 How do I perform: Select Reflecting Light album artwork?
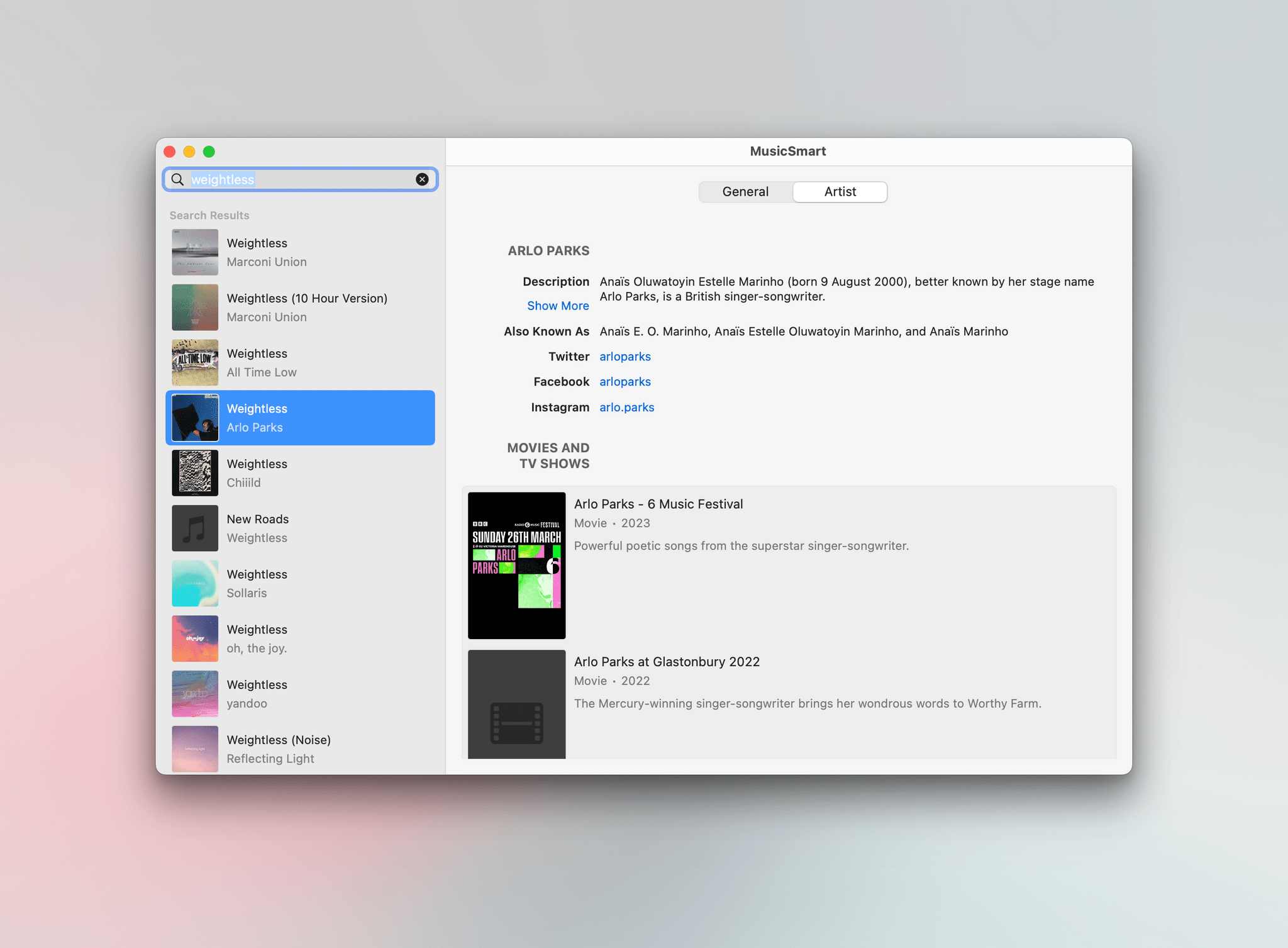pyautogui.click(x=195, y=749)
